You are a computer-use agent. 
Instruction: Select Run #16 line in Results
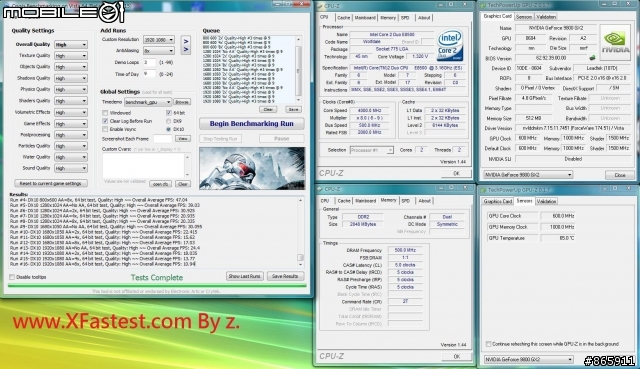(x=102, y=264)
